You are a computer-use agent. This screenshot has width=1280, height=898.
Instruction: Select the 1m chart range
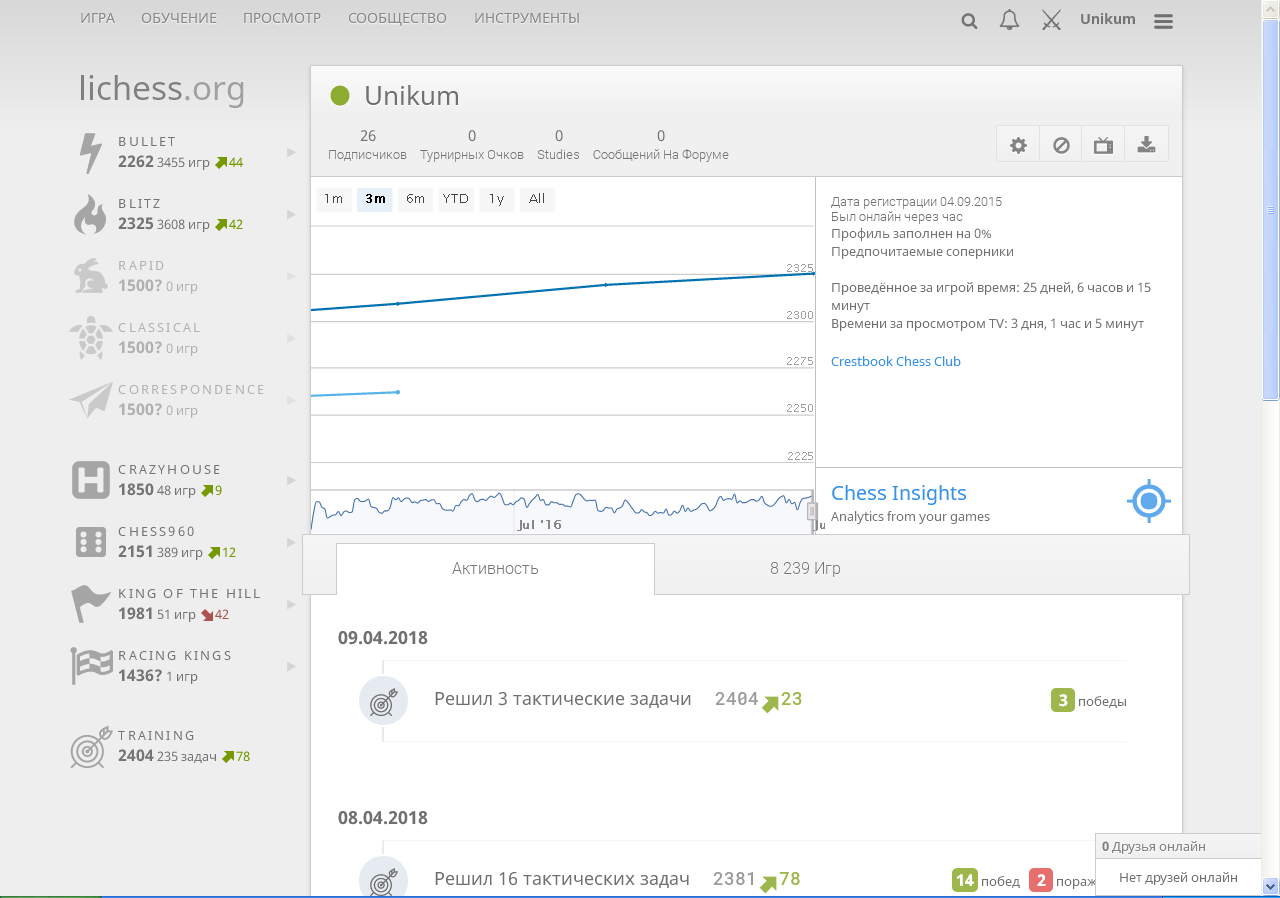point(334,199)
